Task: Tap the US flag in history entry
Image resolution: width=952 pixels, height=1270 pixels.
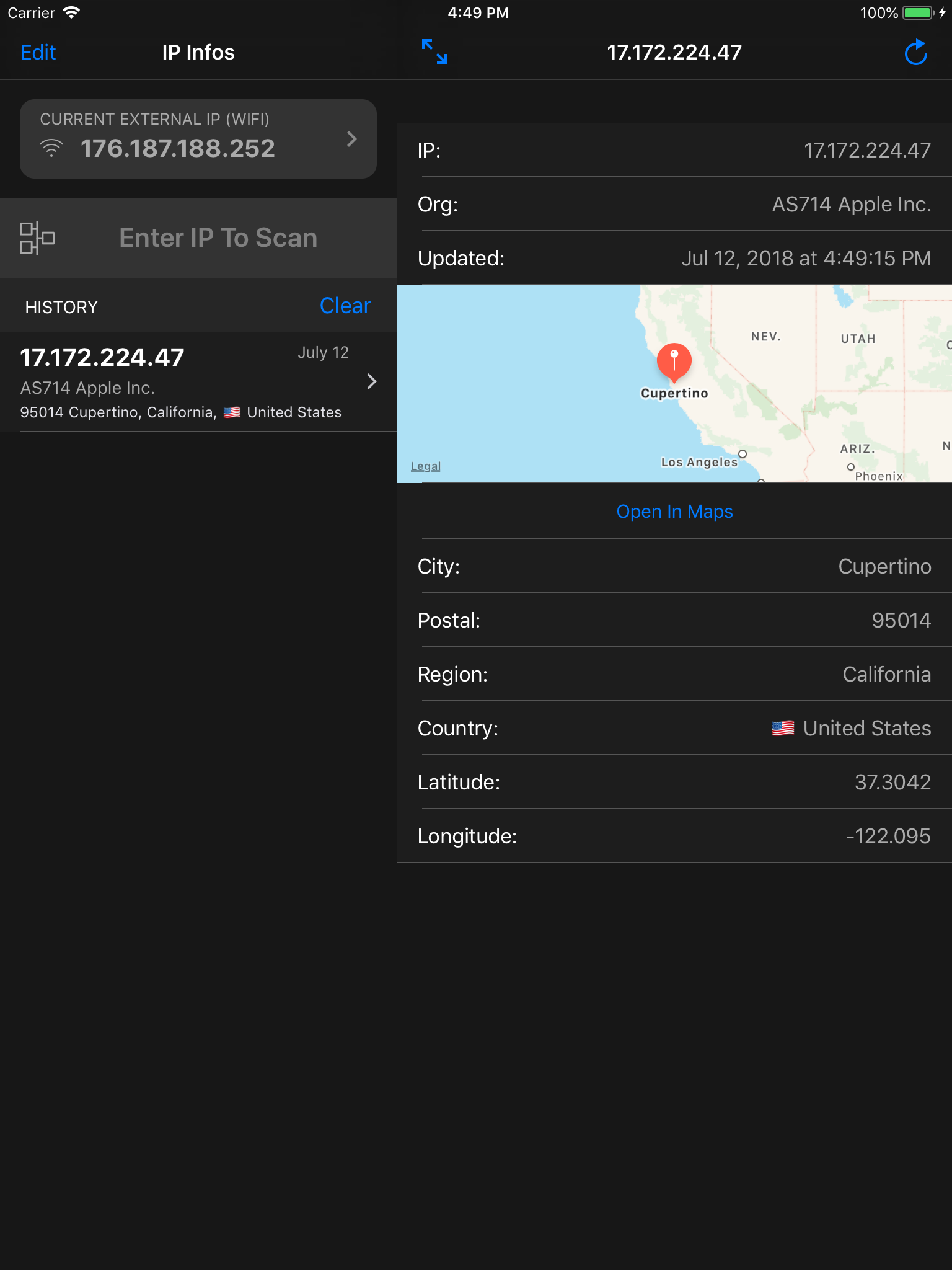Action: [232, 412]
